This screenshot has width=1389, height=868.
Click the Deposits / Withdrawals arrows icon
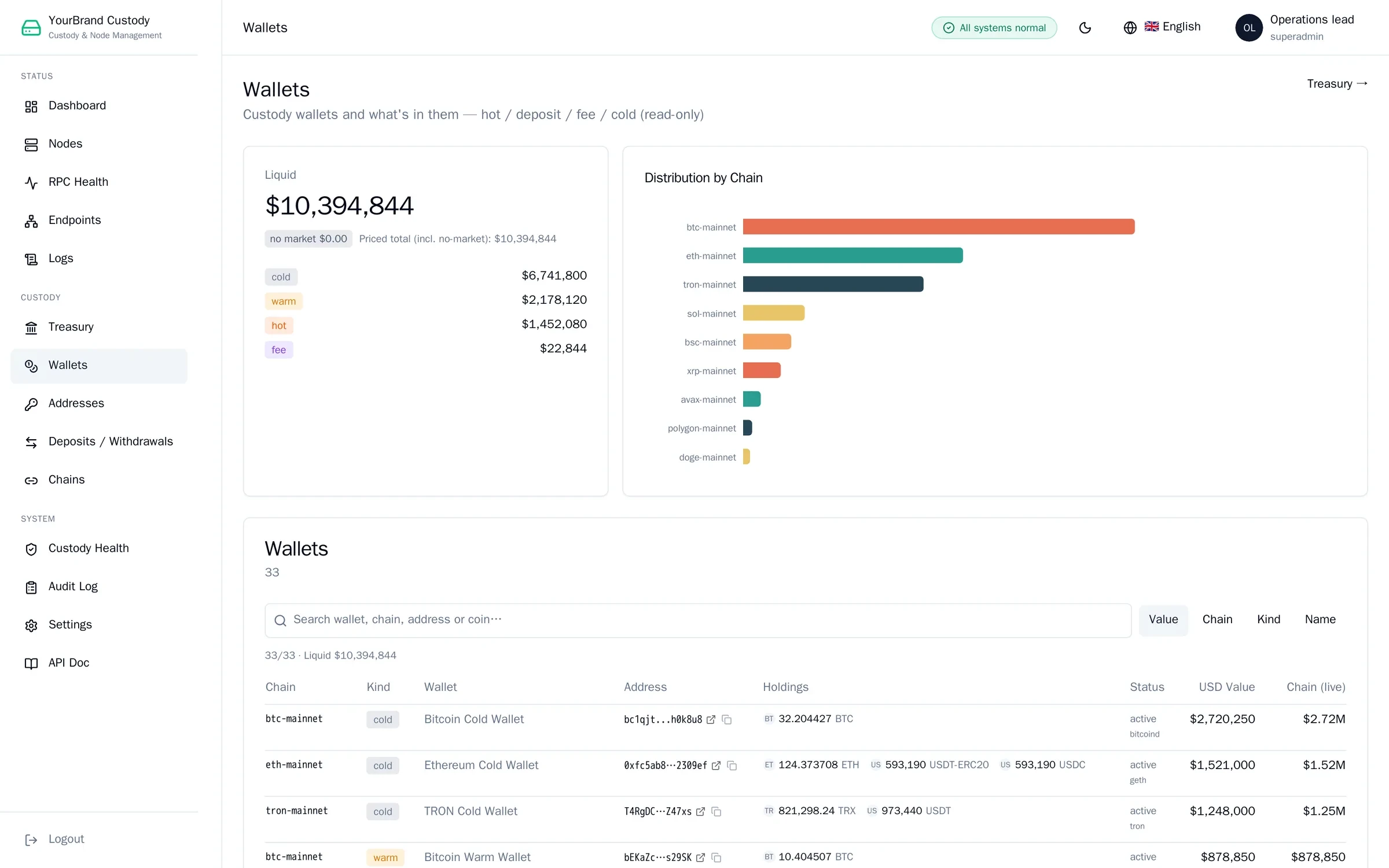(x=31, y=443)
